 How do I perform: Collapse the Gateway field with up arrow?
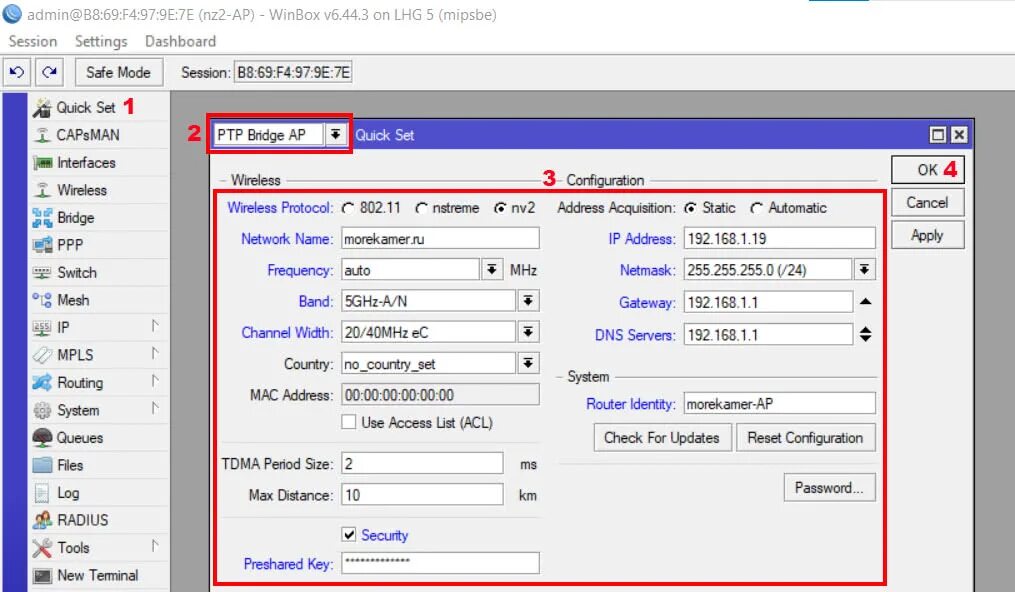tap(865, 301)
